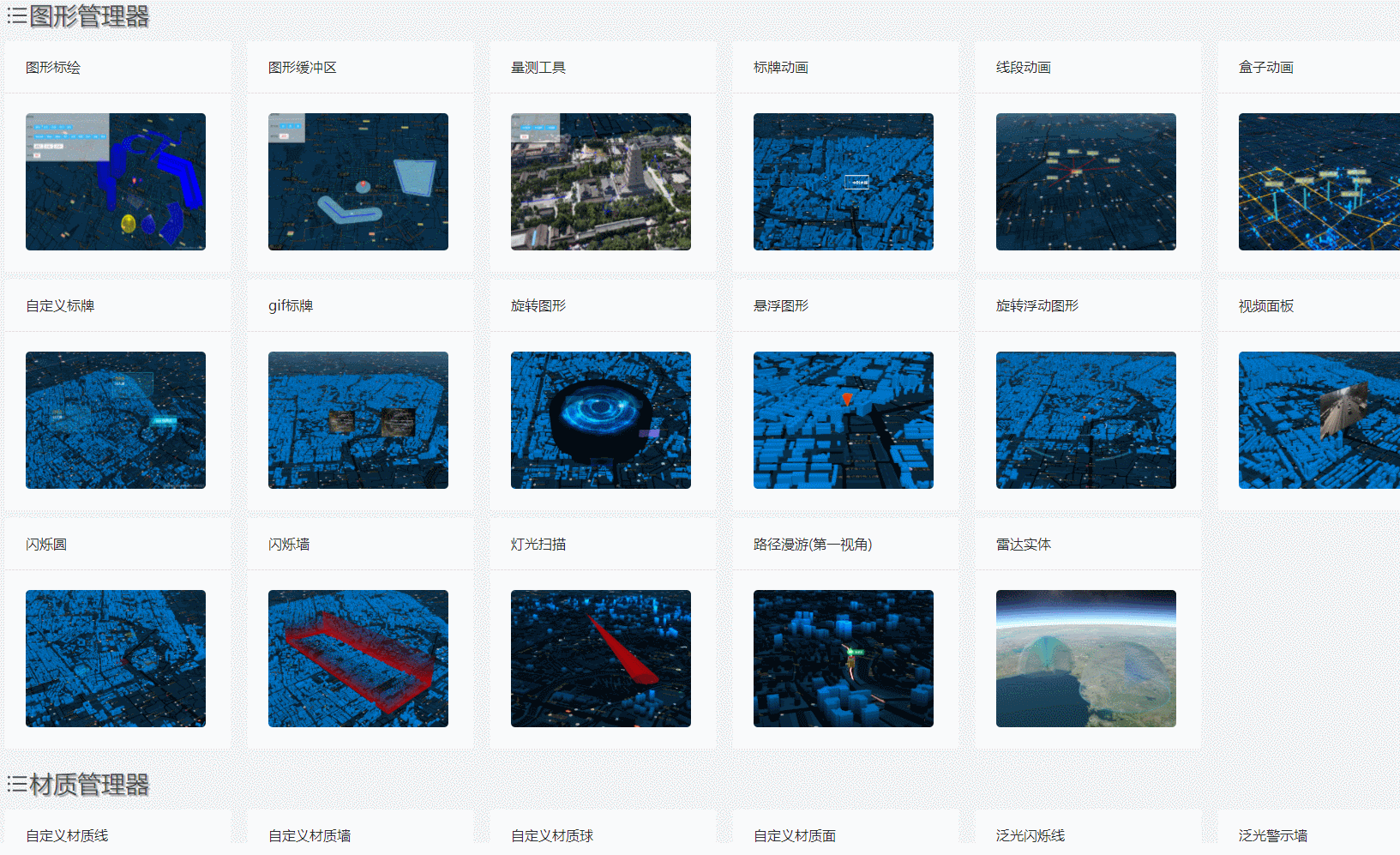The width and height of the screenshot is (1400, 855).
Task: Select the 悬浮图形 card title
Action: [781, 306]
